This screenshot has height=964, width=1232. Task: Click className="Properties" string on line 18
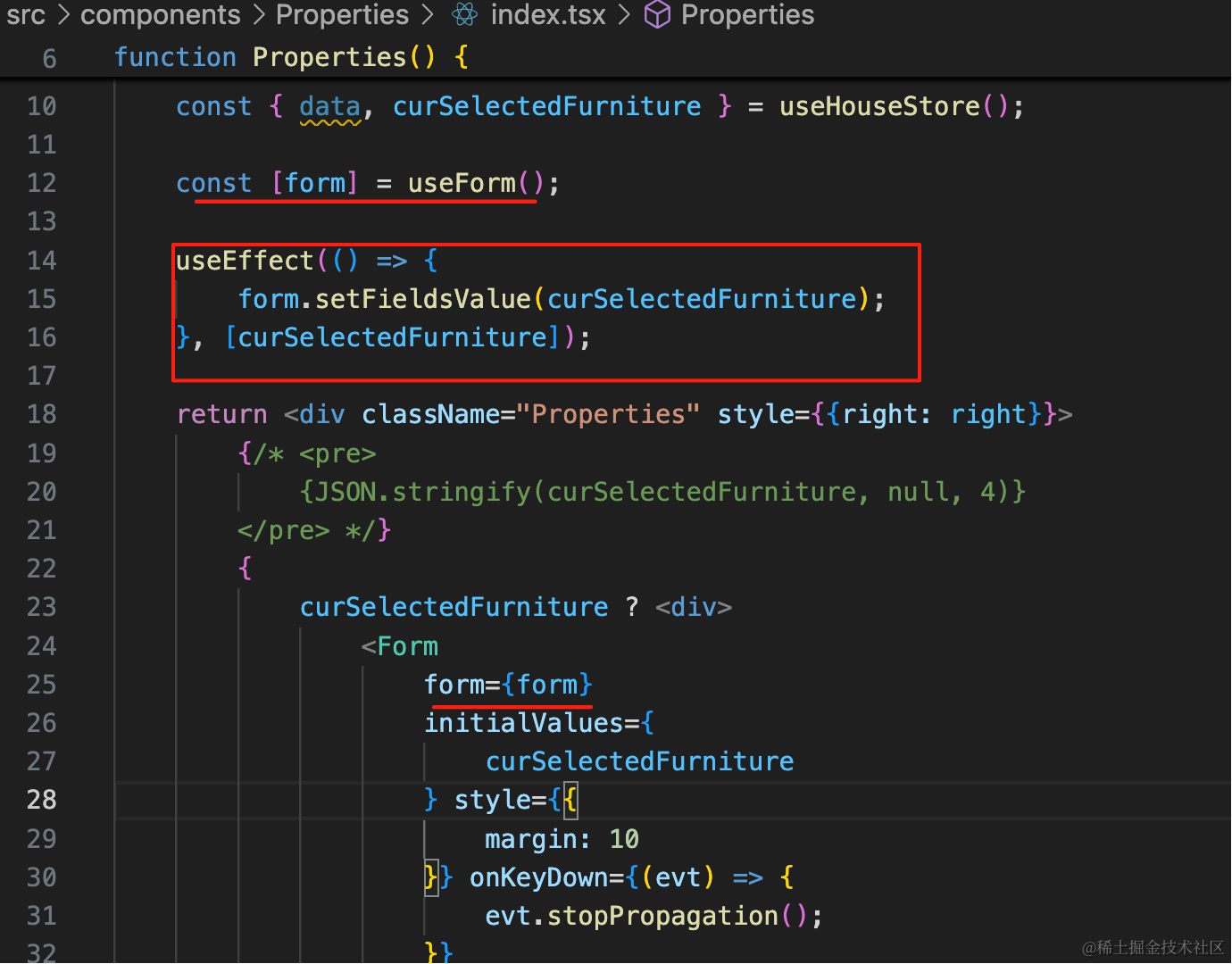click(x=530, y=414)
